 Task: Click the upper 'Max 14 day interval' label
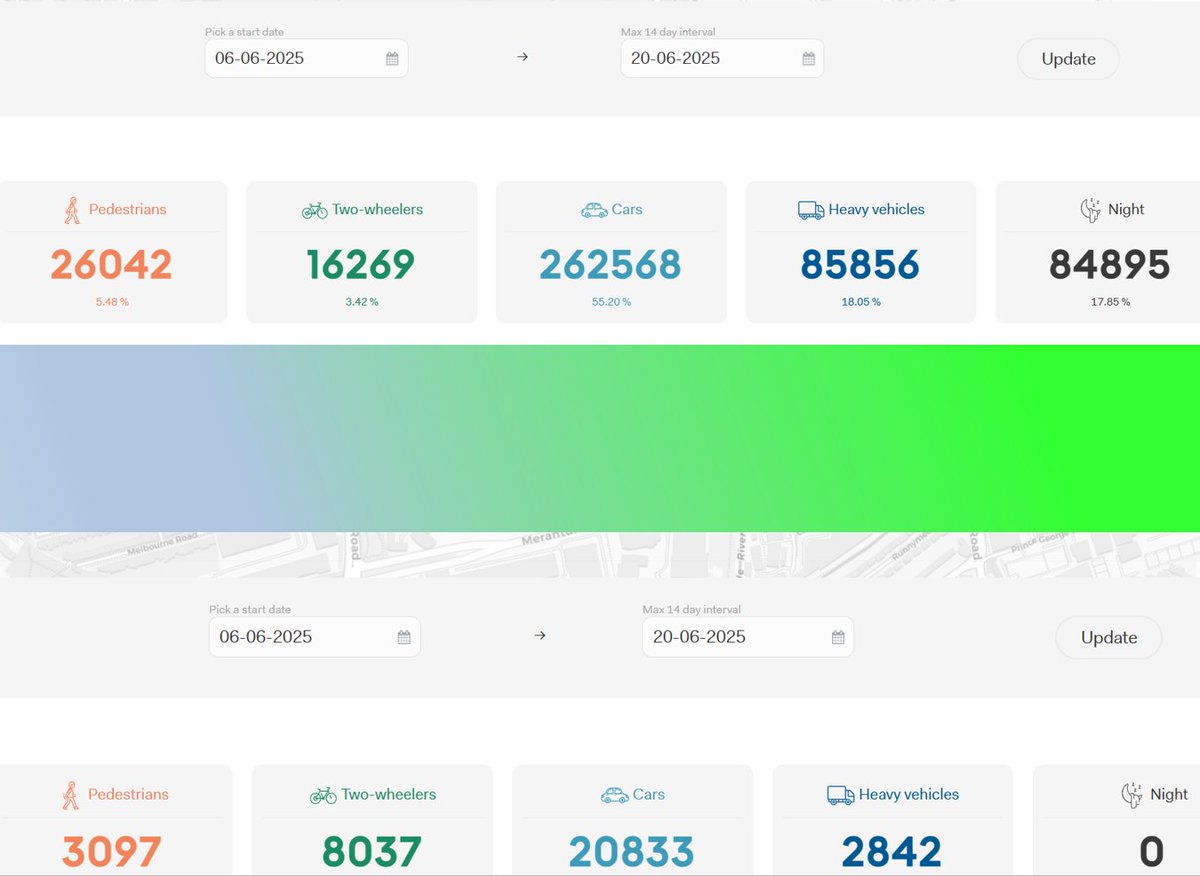[x=668, y=32]
